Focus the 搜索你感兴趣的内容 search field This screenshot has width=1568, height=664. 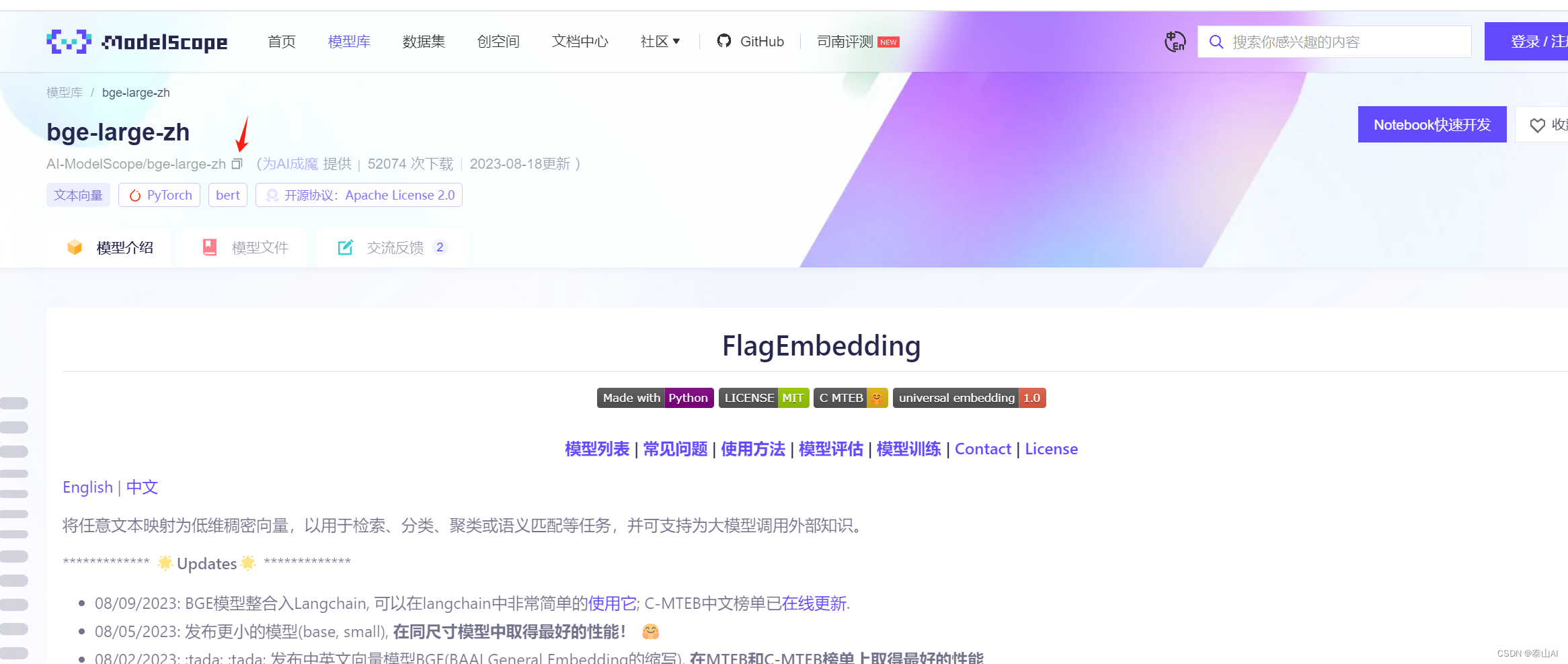point(1335,42)
